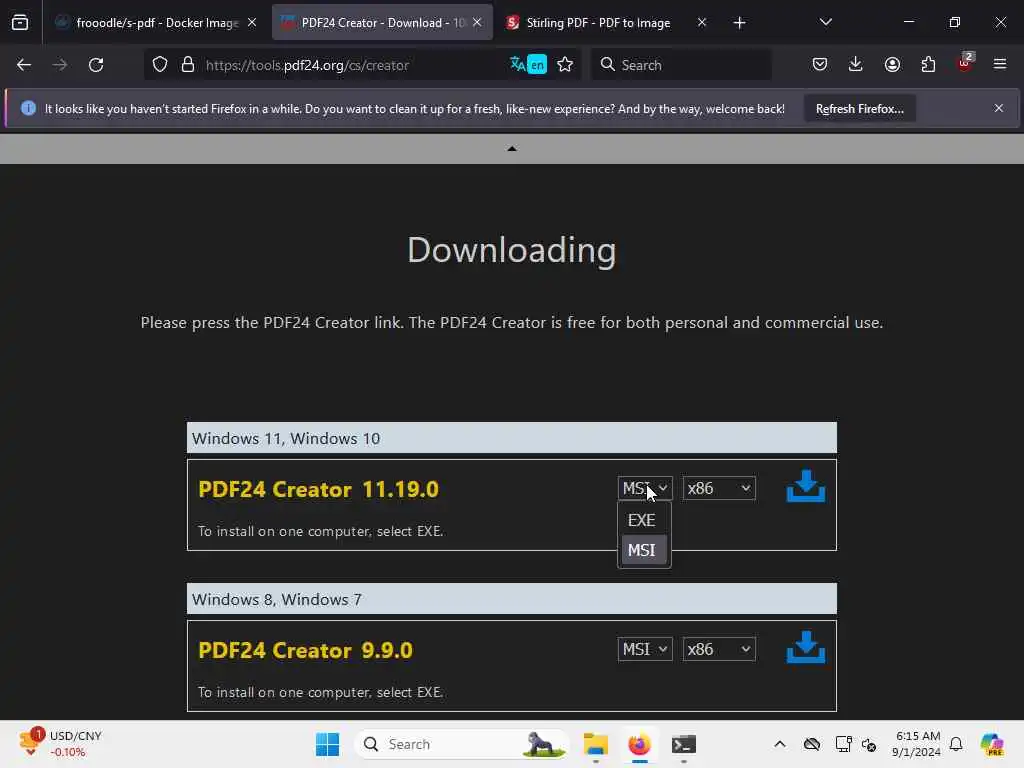Screen dimensions: 1024x768
Task: Switch to Stirling PDF tab
Action: 597,23
